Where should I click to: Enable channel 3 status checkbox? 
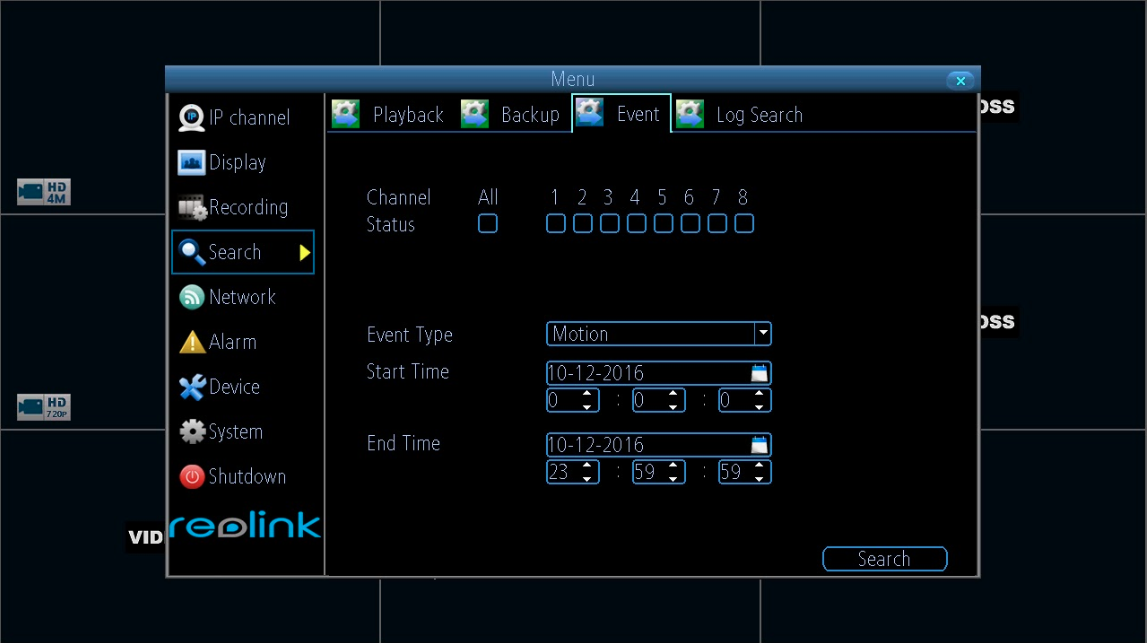(608, 223)
